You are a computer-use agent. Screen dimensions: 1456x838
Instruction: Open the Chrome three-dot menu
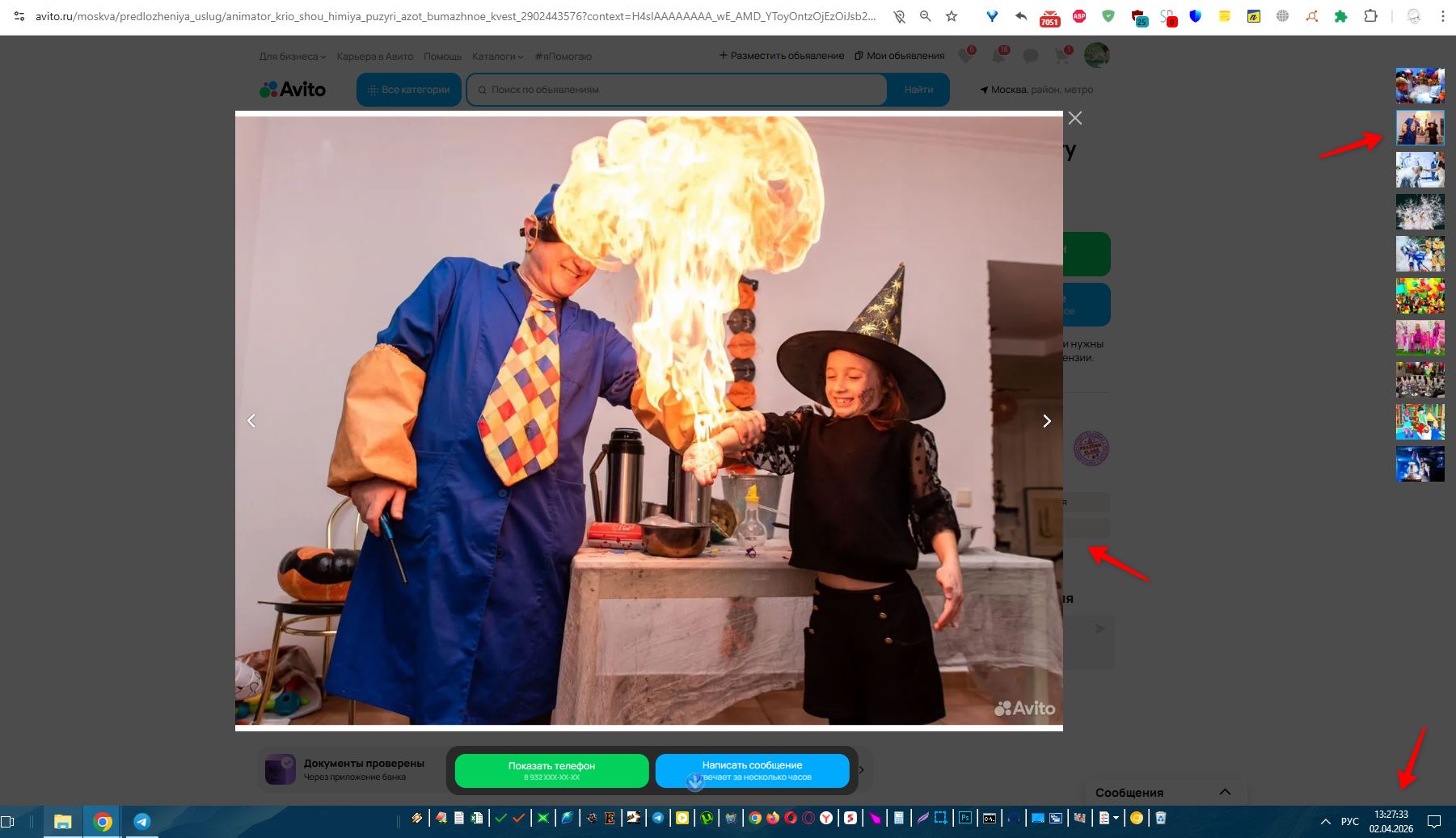1443,16
